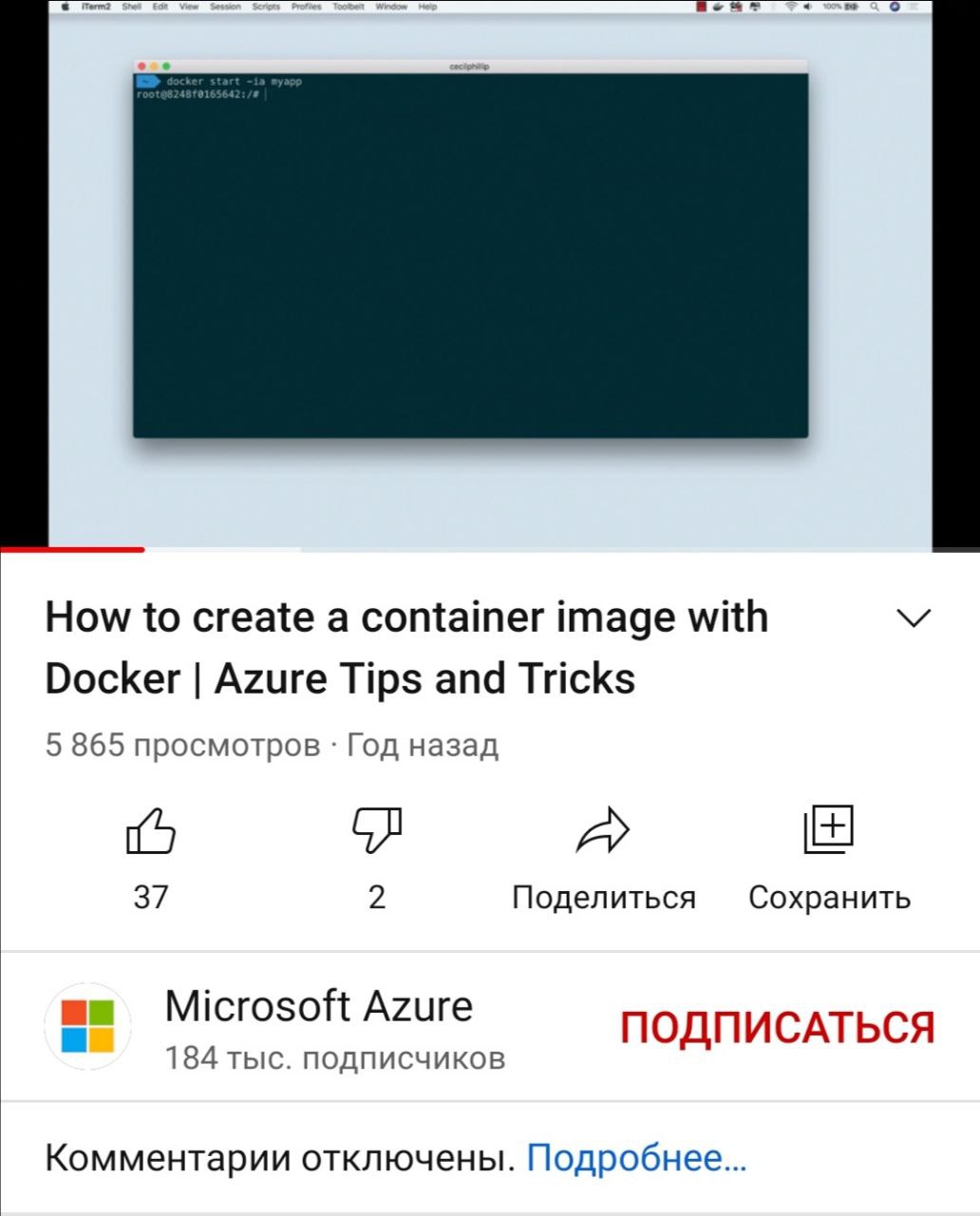Tap the like thumbs-up icon

click(x=151, y=831)
